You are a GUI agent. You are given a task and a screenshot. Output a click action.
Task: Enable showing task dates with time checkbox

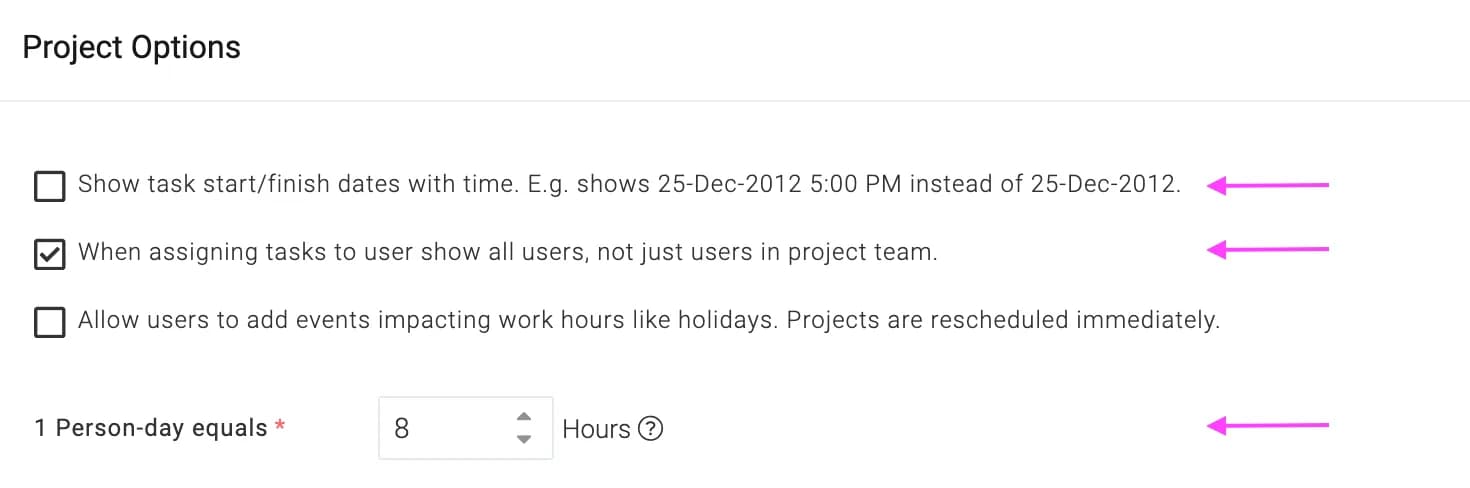pyautogui.click(x=49, y=186)
